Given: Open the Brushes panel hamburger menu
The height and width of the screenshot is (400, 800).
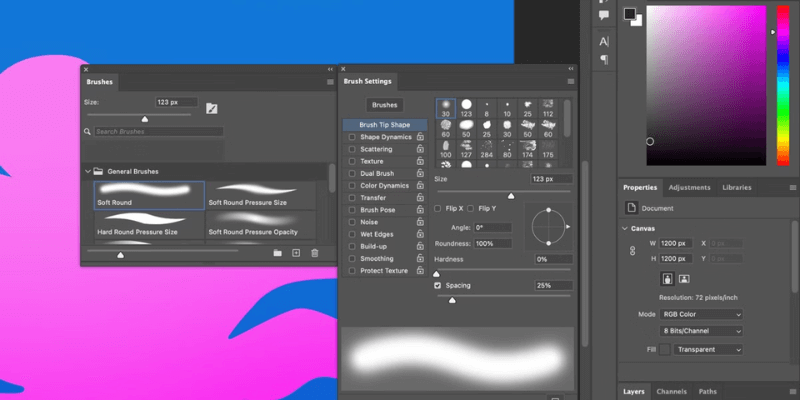Looking at the screenshot, I should pos(329,81).
